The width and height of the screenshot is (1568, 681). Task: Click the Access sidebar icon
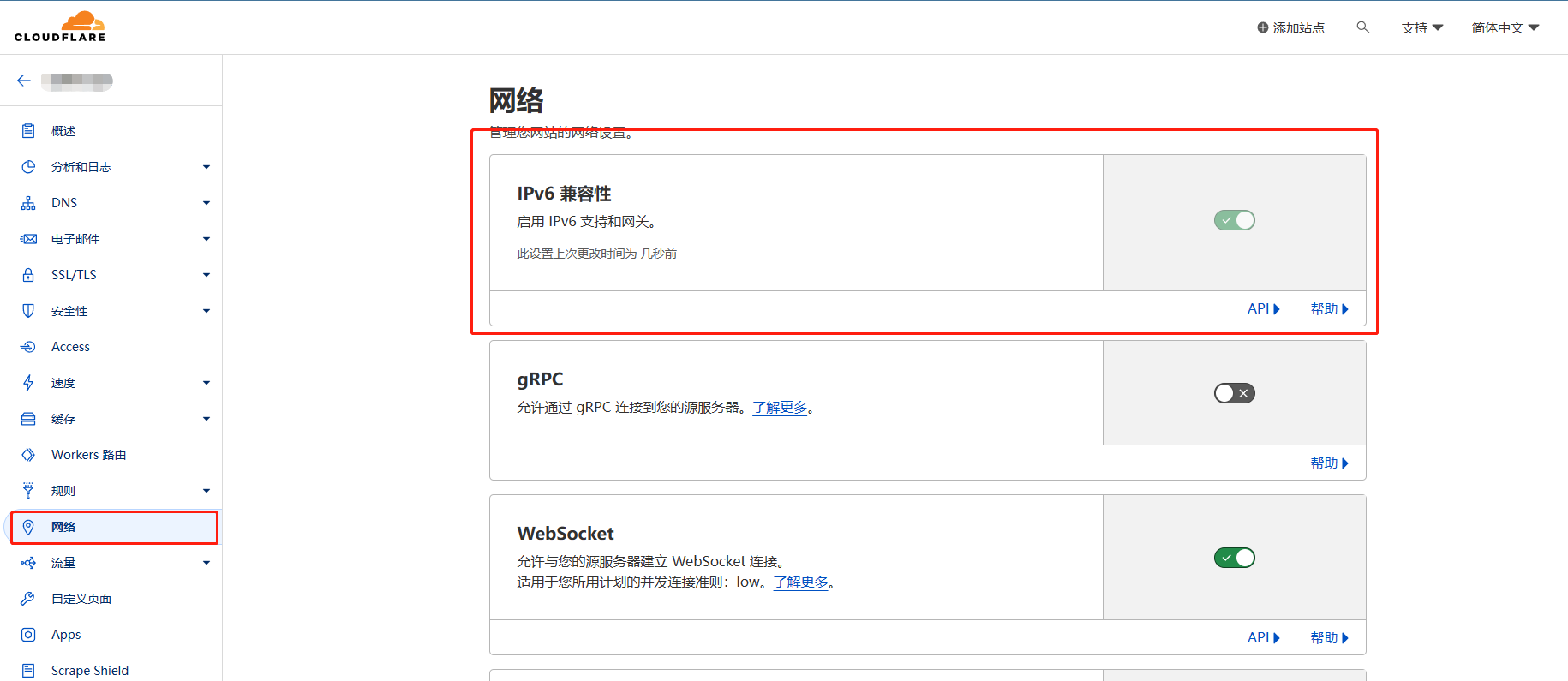(28, 347)
